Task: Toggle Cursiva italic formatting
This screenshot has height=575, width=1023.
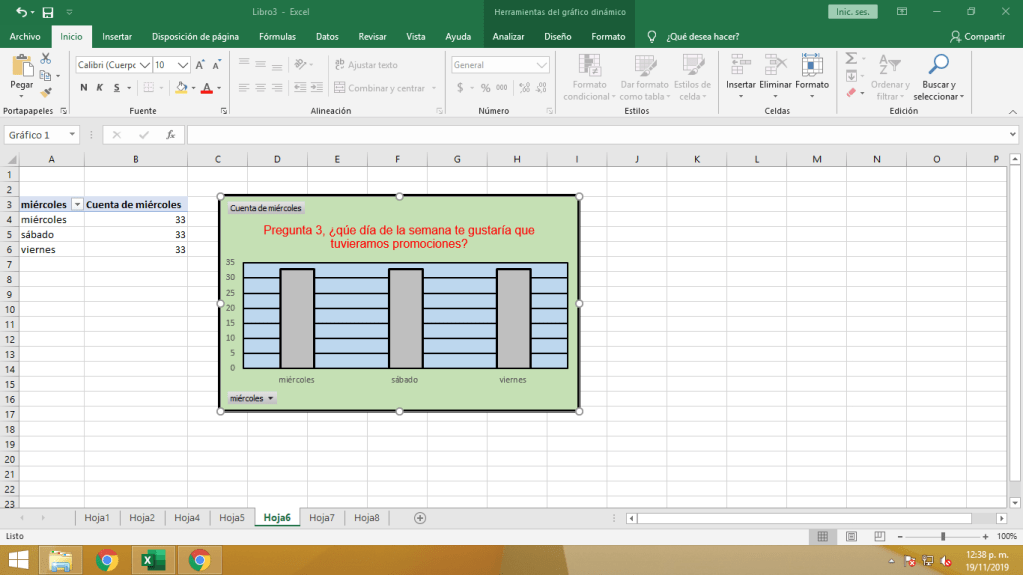Action: (100, 88)
